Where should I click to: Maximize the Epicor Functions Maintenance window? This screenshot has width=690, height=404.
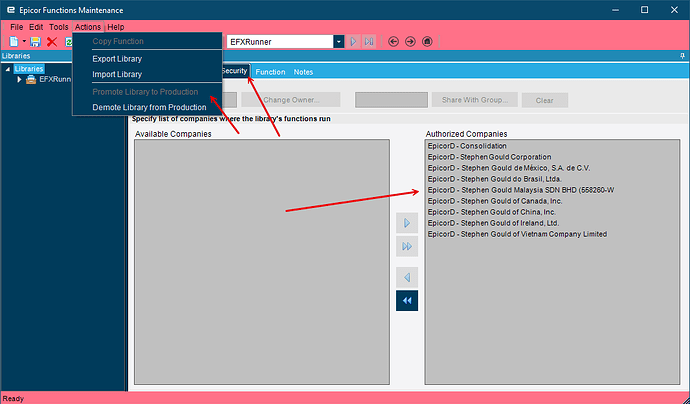coord(644,10)
